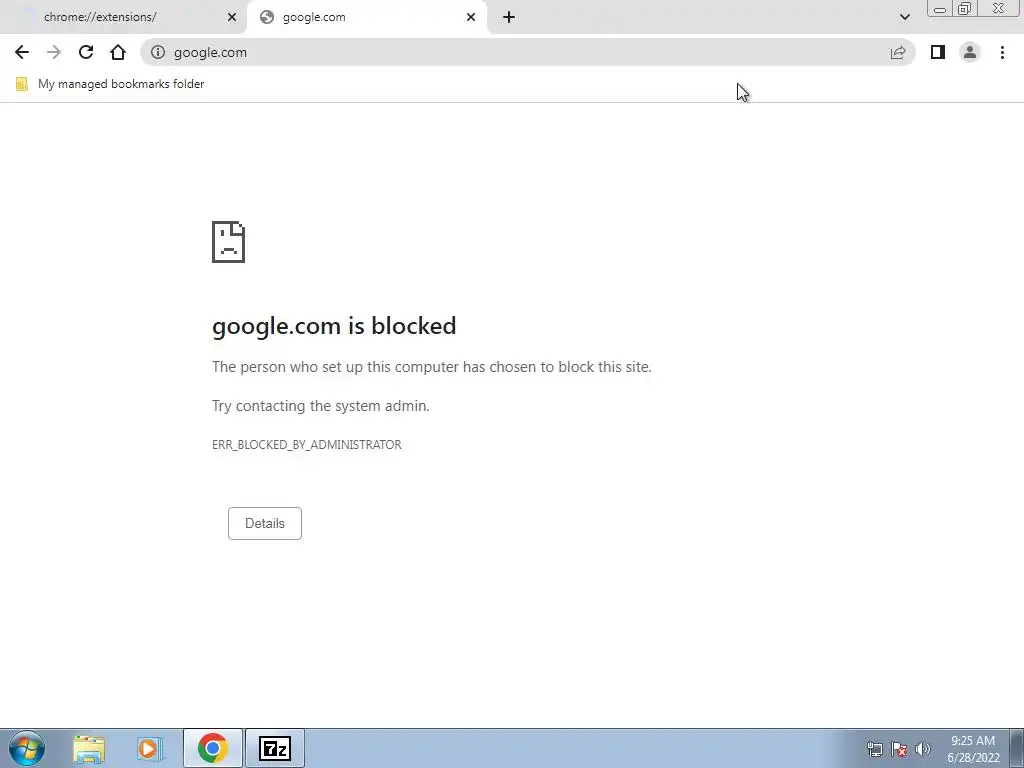Reload the google.com page
The image size is (1024, 768).
[x=86, y=52]
